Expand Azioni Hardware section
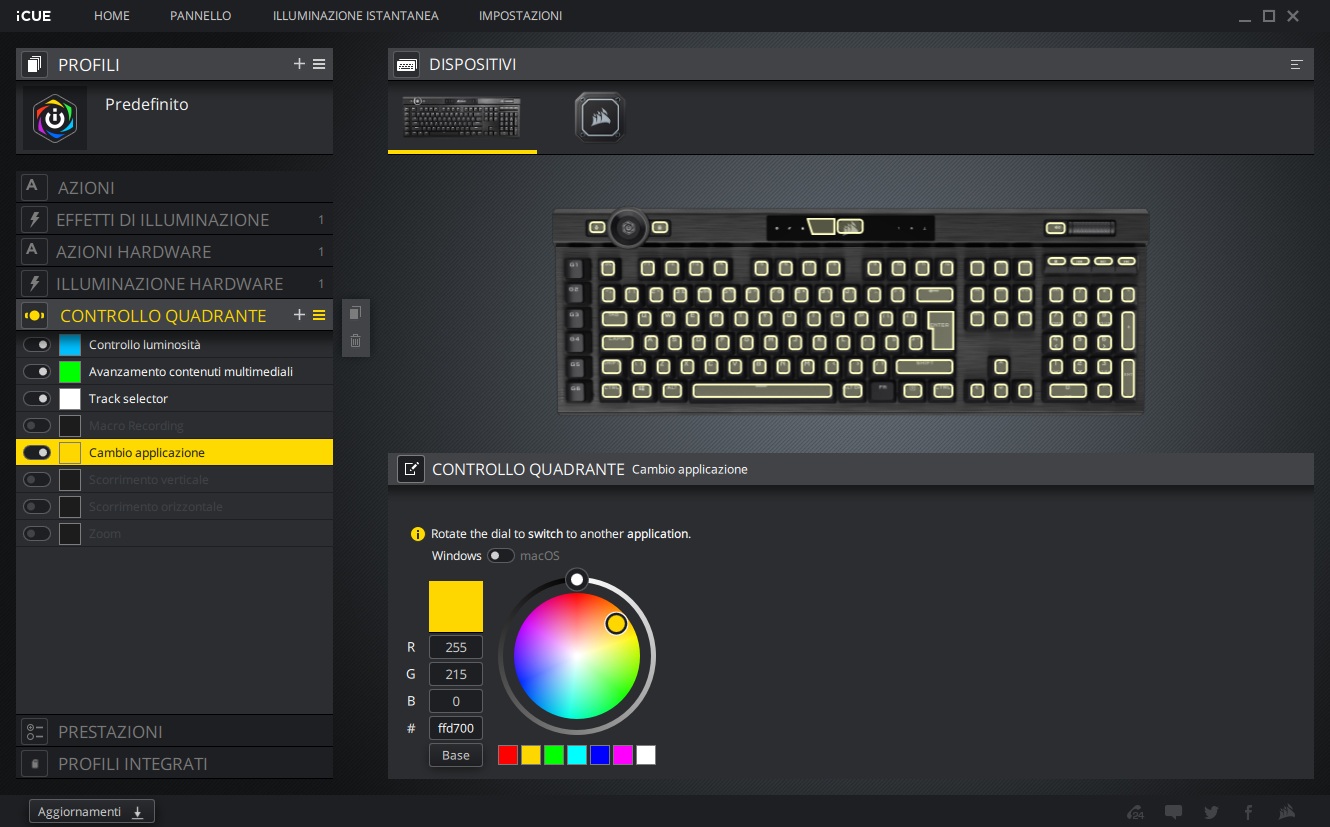The image size is (1330, 827). (x=174, y=251)
